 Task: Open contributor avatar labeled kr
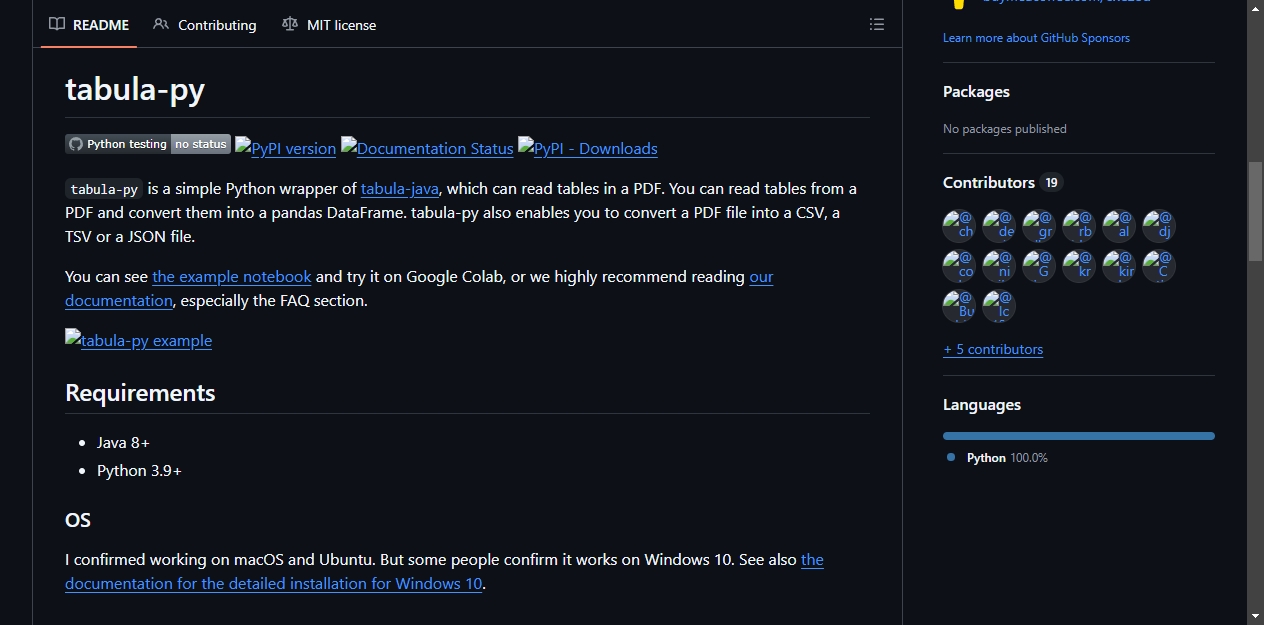(x=1079, y=266)
